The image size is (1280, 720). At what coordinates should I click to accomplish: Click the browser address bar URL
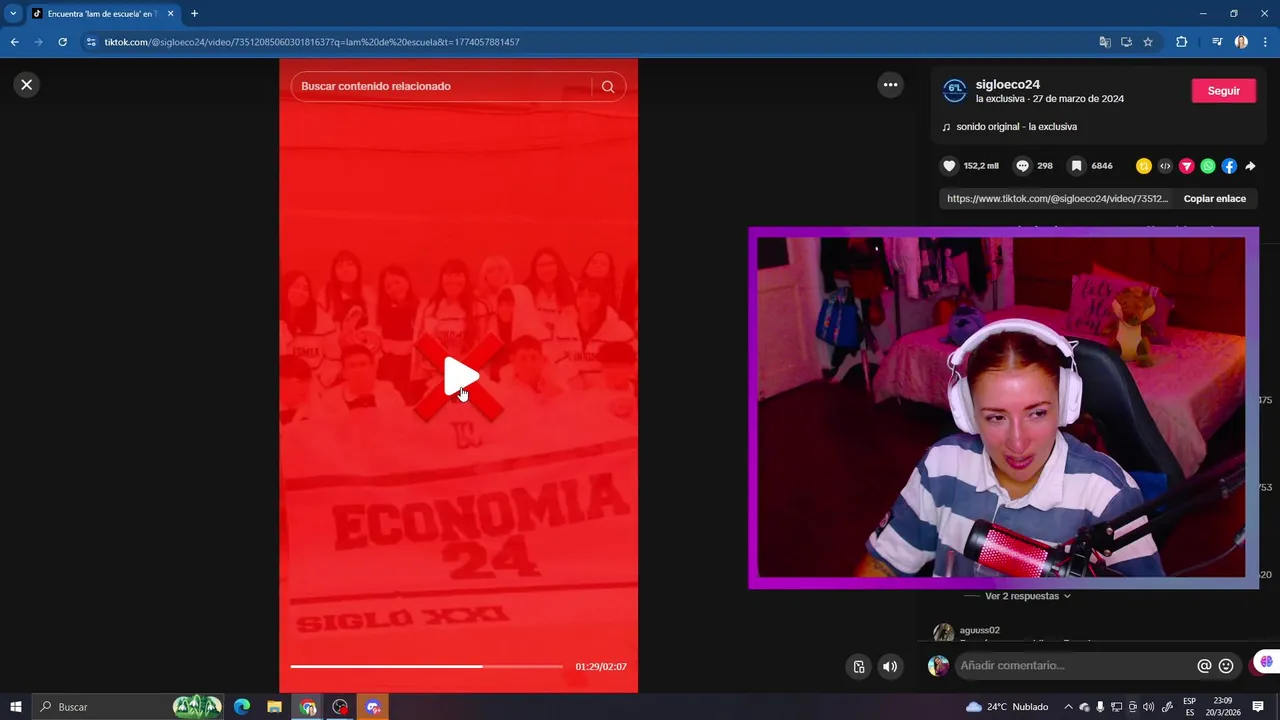[x=312, y=42]
